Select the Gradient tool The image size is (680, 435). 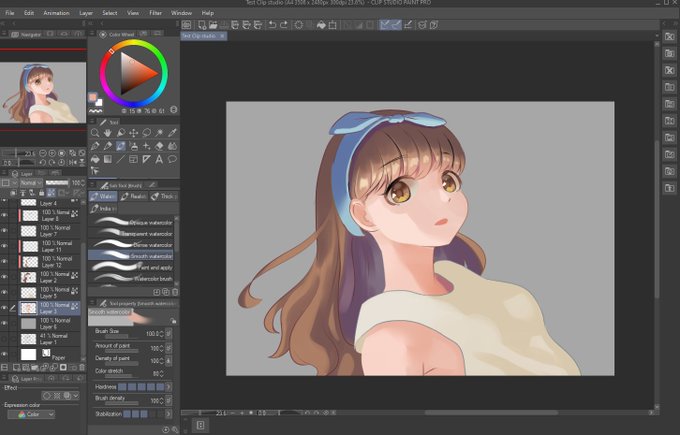pos(108,160)
